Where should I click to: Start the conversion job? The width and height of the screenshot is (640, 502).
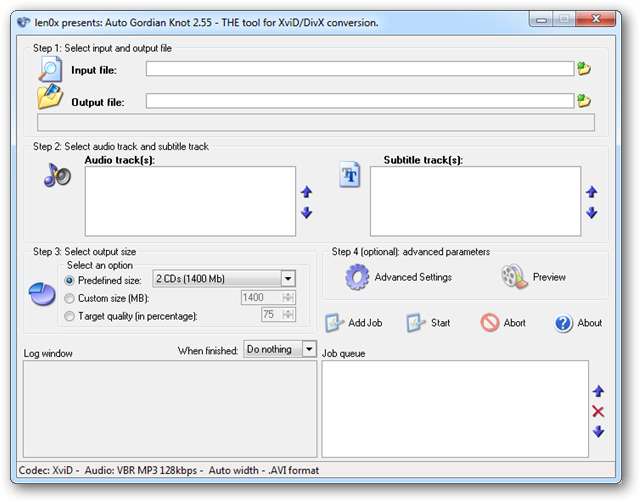point(428,323)
